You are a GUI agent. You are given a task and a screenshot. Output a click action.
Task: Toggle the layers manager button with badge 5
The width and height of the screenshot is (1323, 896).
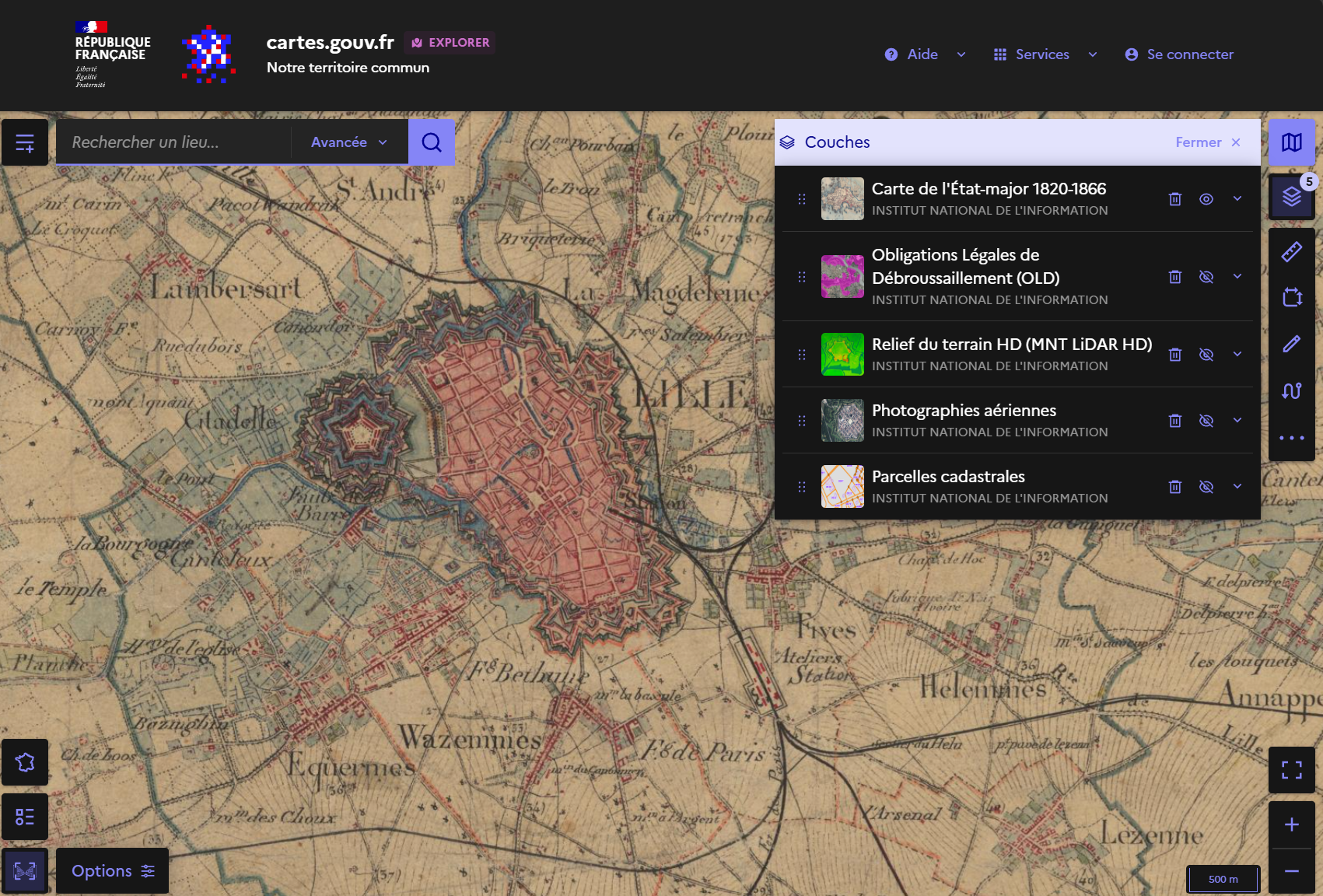tap(1292, 197)
